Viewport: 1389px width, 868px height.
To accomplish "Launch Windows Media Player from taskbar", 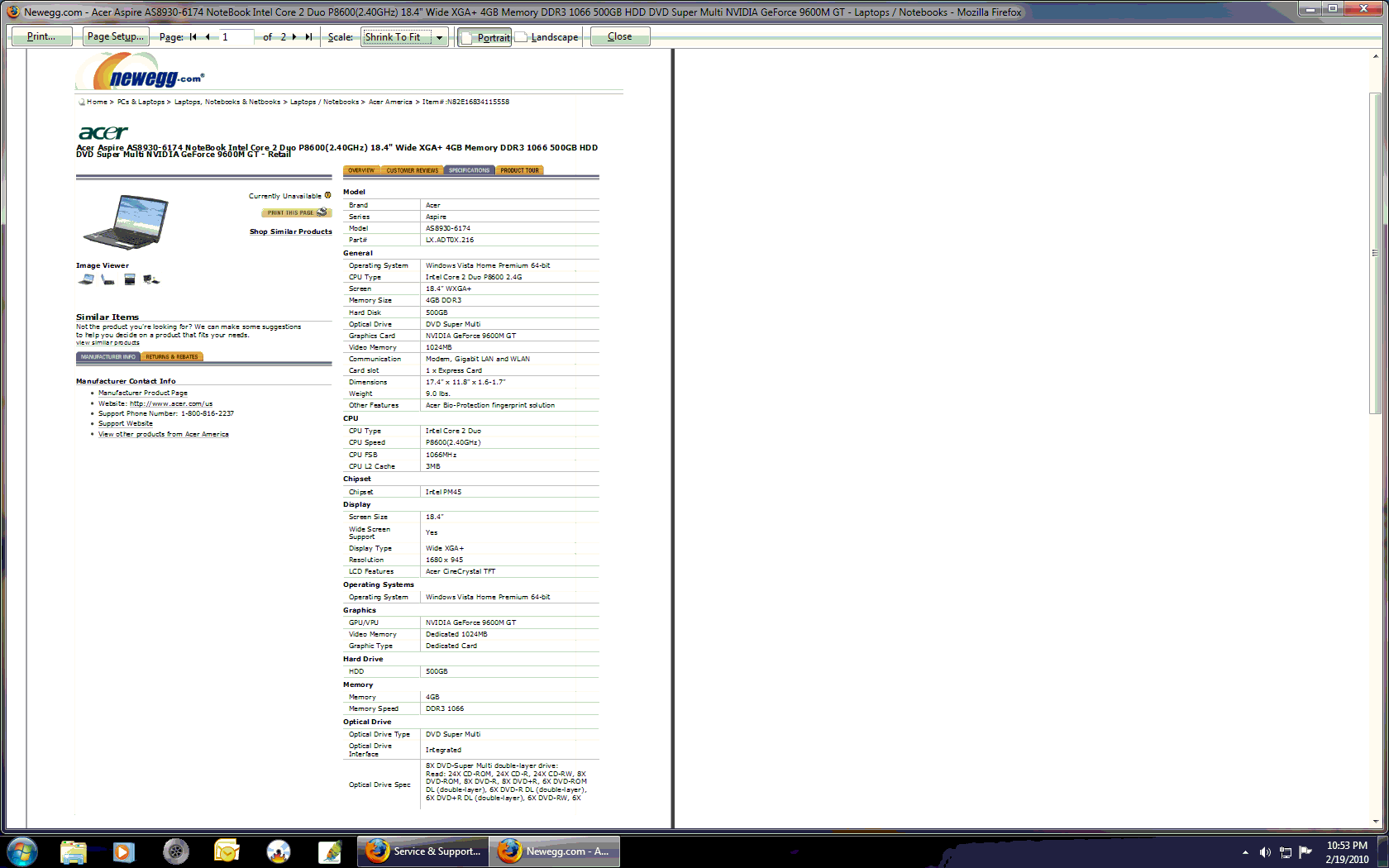I will tap(124, 851).
